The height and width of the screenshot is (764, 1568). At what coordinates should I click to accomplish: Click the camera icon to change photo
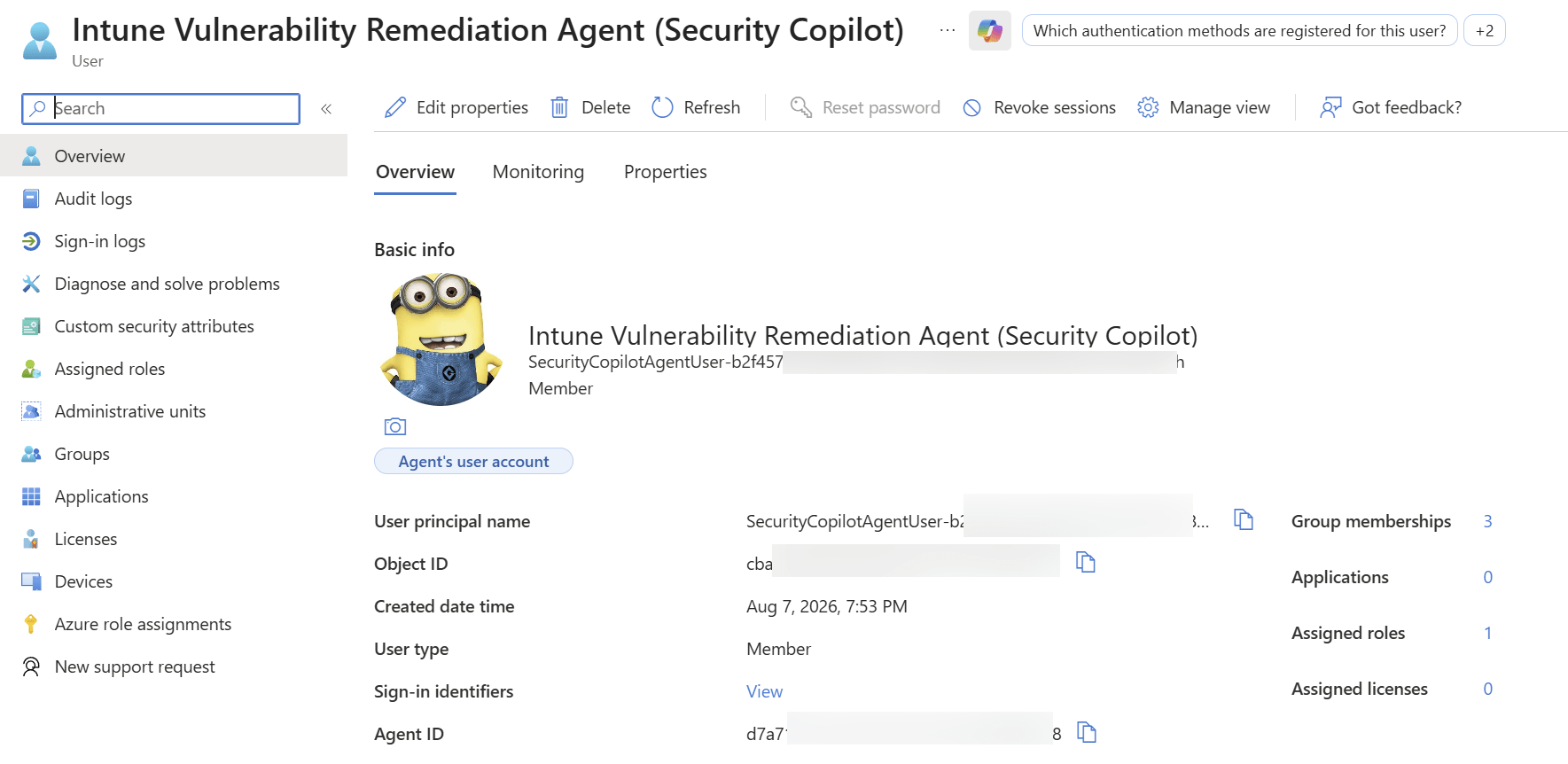tap(395, 427)
